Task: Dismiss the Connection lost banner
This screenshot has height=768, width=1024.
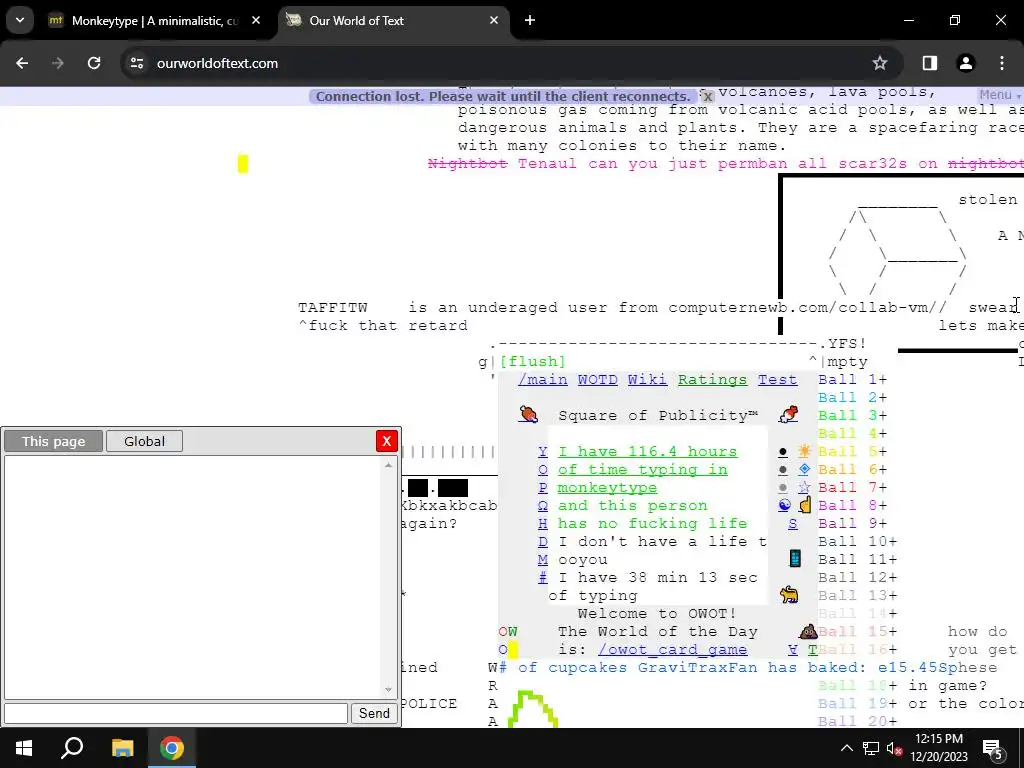Action: coord(707,97)
